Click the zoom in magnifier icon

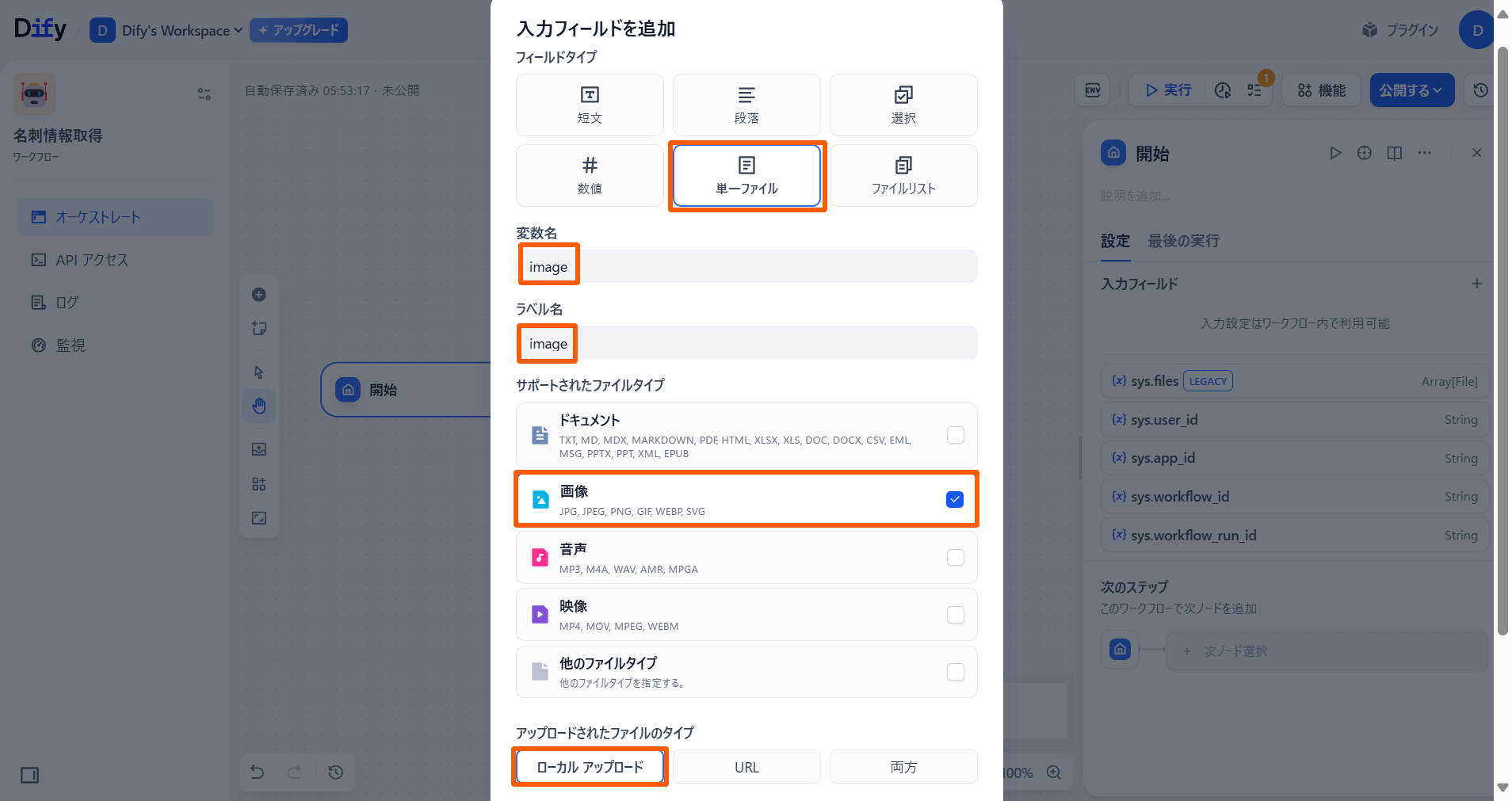point(1054,772)
